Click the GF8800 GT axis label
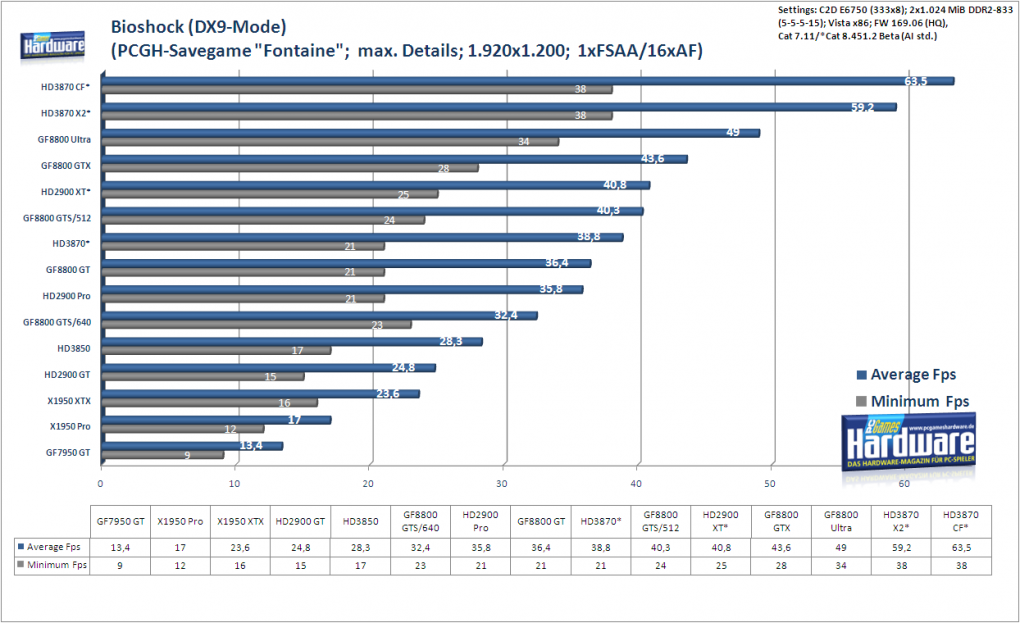 pyautogui.click(x=68, y=269)
